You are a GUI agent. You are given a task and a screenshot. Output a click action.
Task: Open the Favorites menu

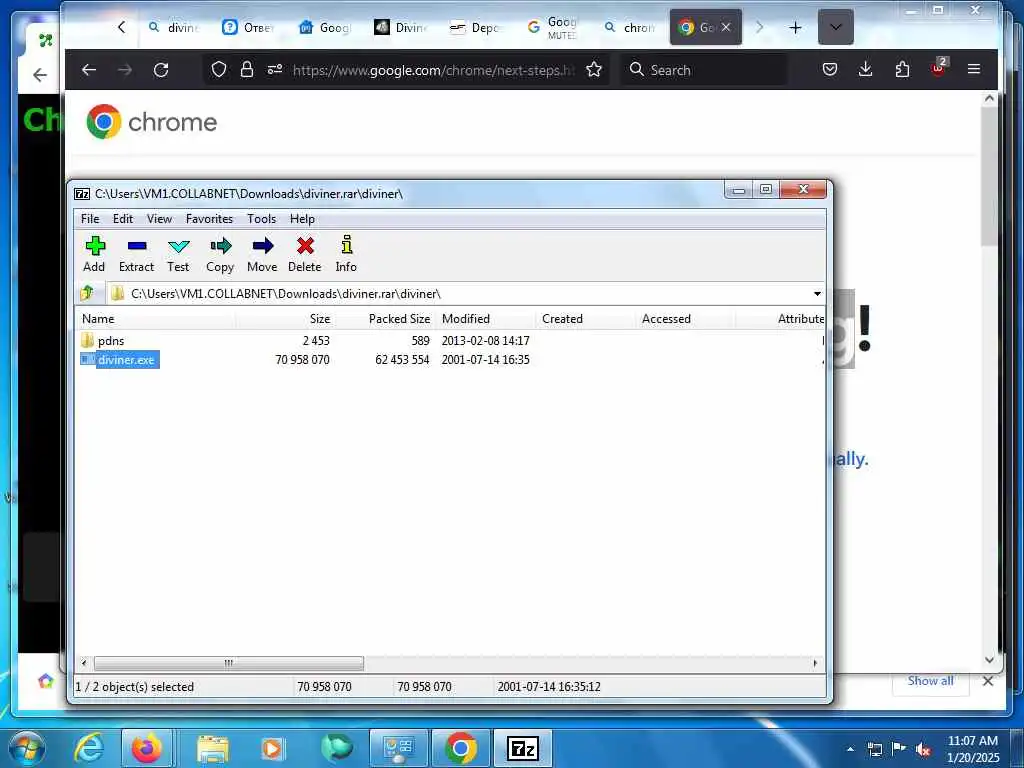point(209,219)
